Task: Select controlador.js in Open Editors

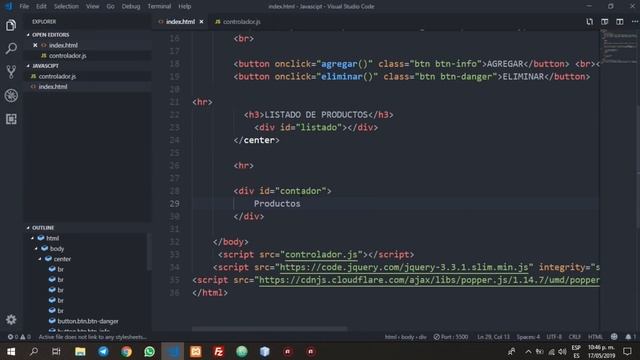Action: [x=67, y=56]
